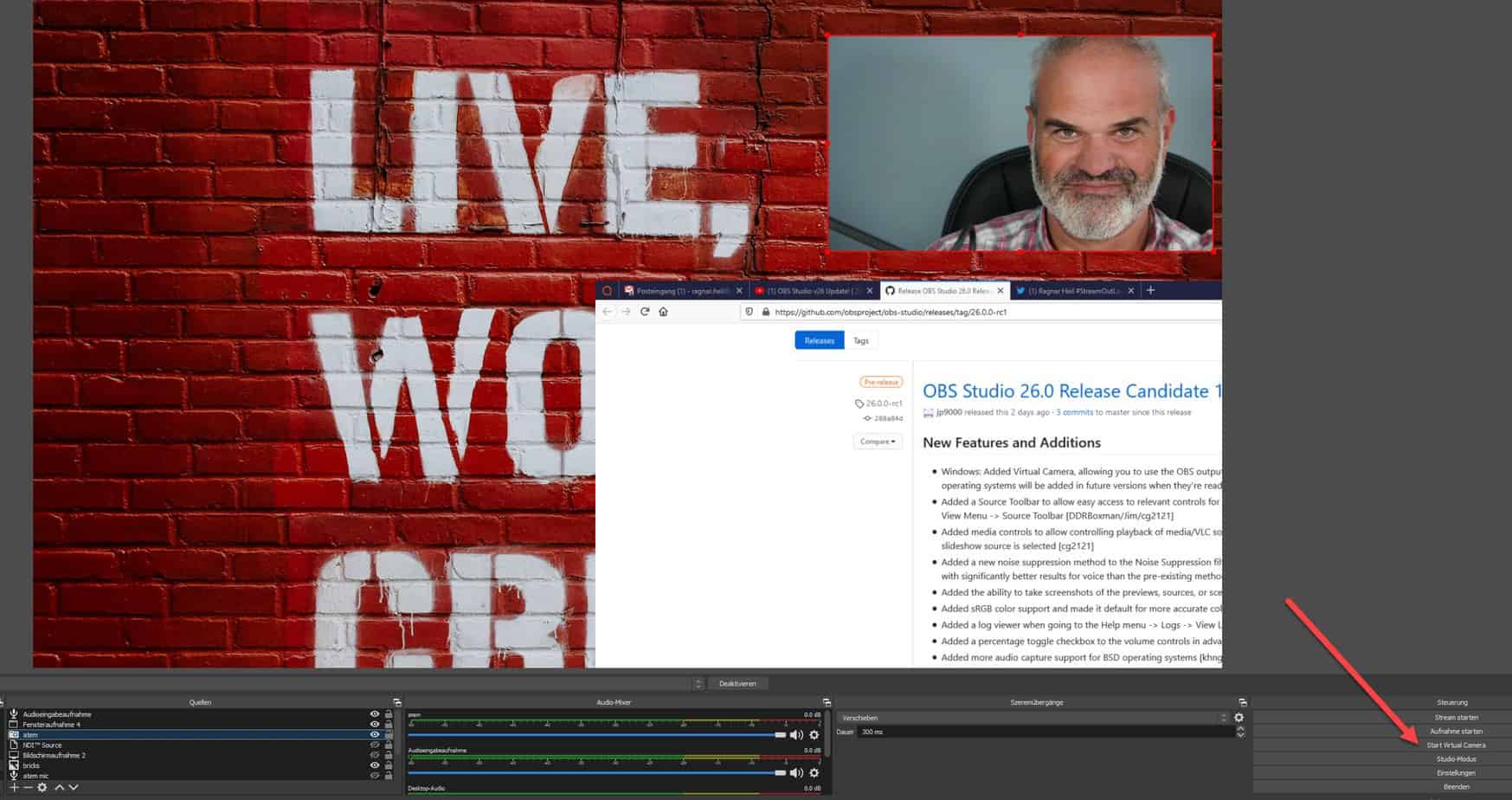Screen dimensions: 1512x800
Task: Pop out the Quellen dock panel
Action: pyautogui.click(x=397, y=702)
